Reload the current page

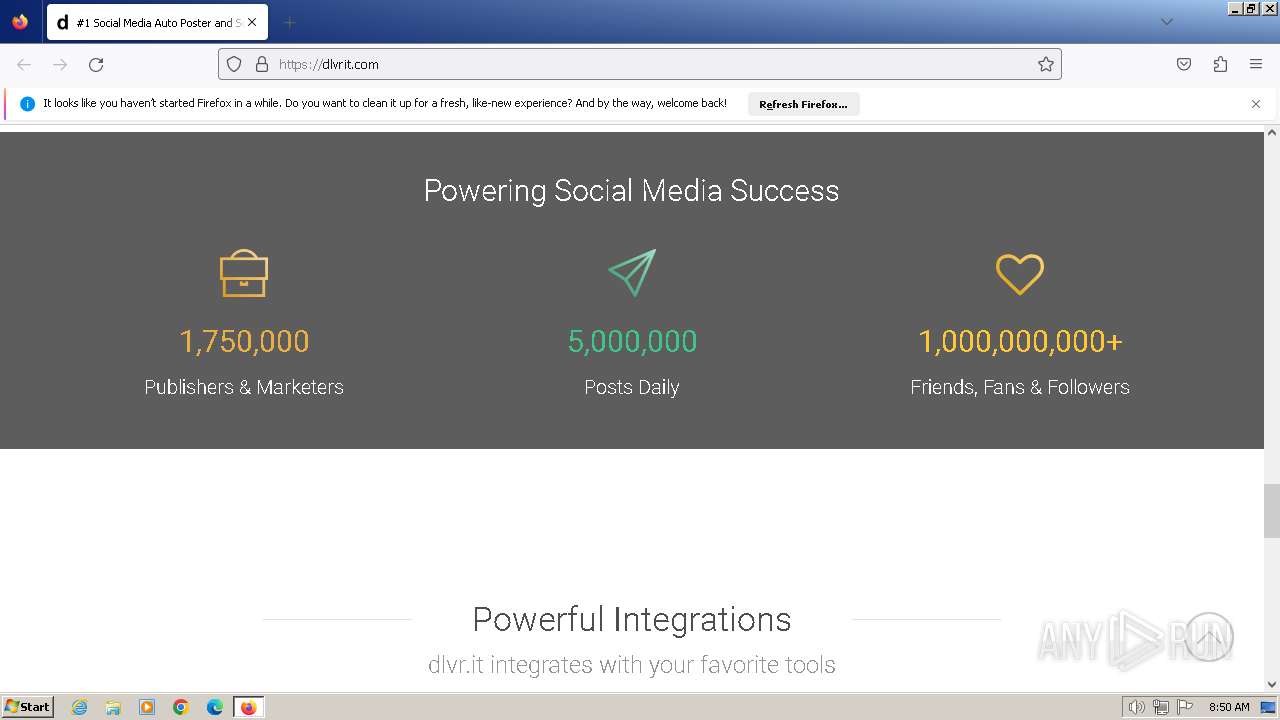coord(96,64)
